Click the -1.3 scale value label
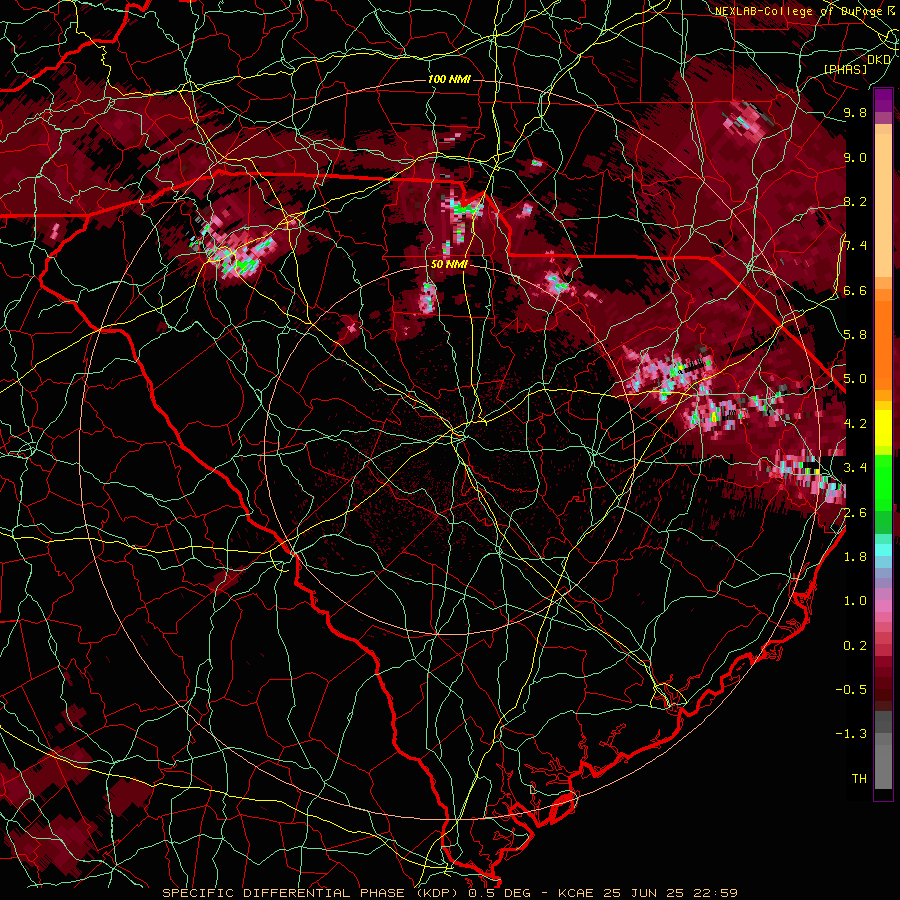The height and width of the screenshot is (900, 900). [851, 734]
